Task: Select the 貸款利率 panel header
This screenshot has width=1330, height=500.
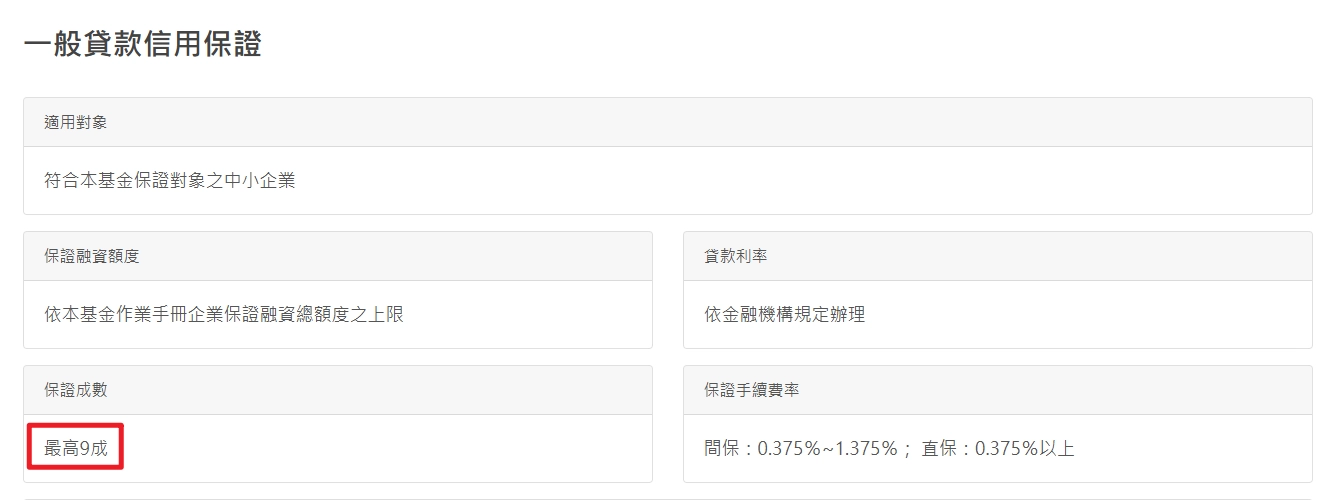Action: click(736, 256)
